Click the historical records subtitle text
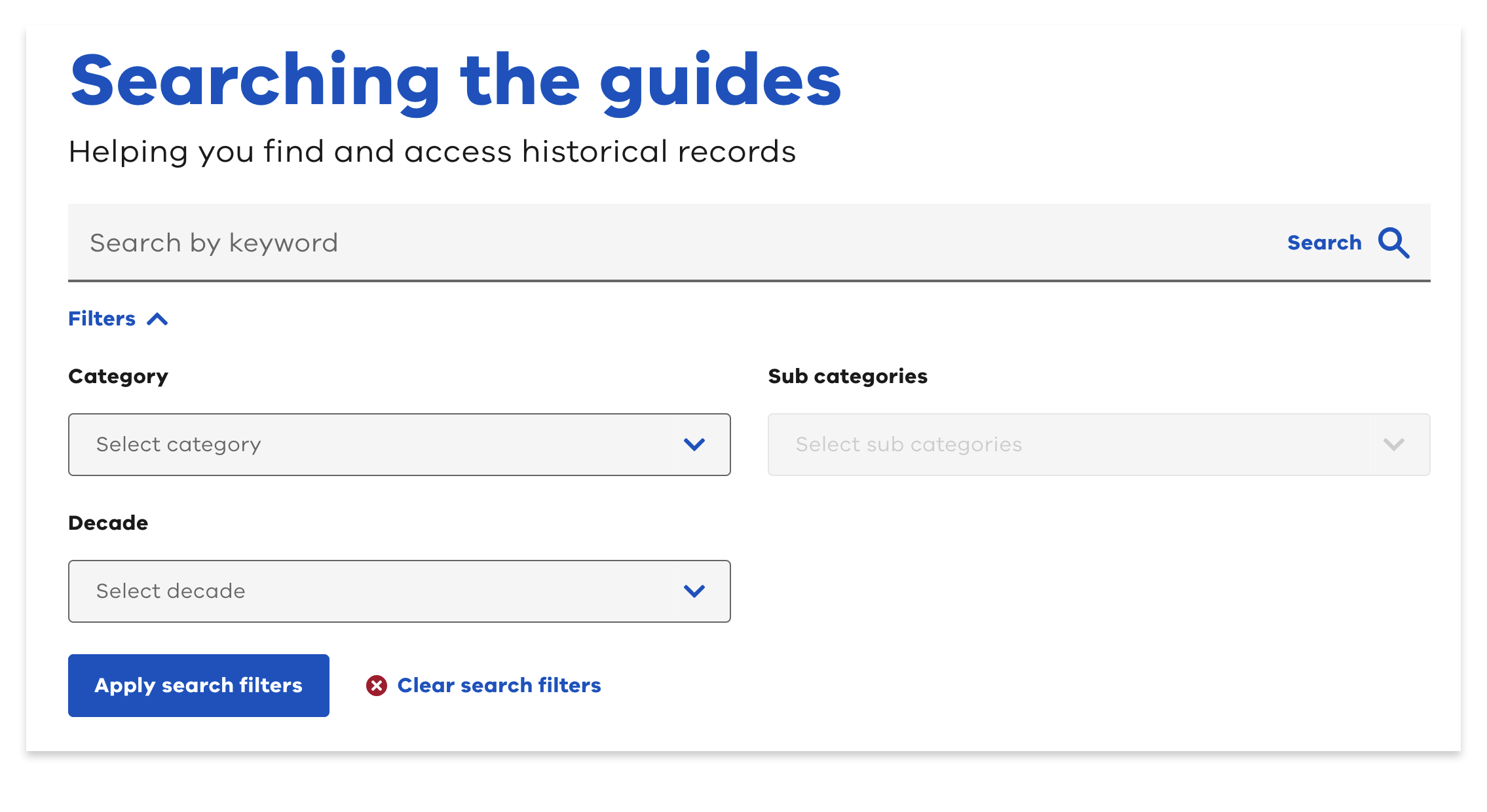Viewport: 1487px width, 812px height. (432, 151)
